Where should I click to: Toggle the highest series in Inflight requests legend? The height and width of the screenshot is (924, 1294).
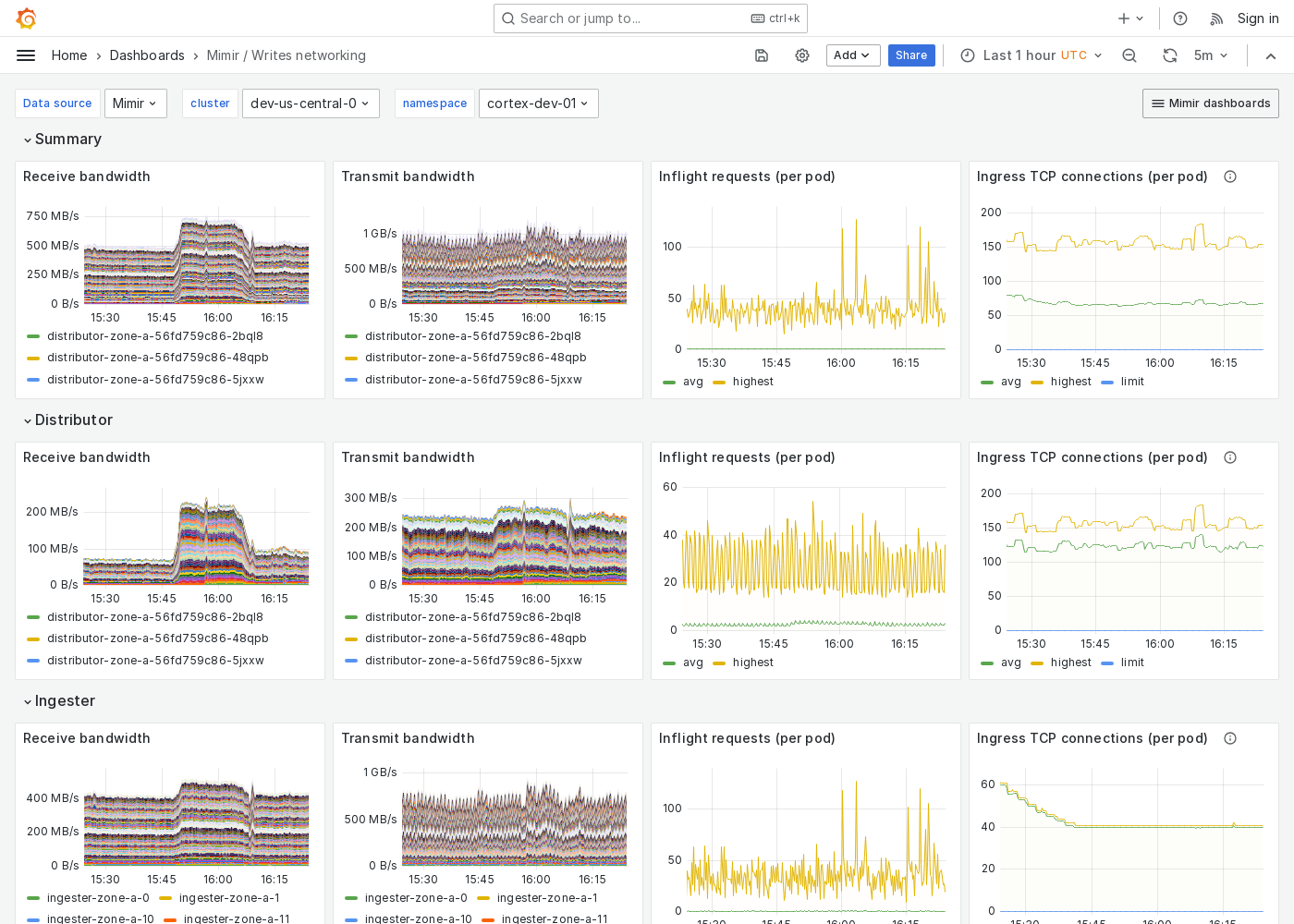[751, 382]
